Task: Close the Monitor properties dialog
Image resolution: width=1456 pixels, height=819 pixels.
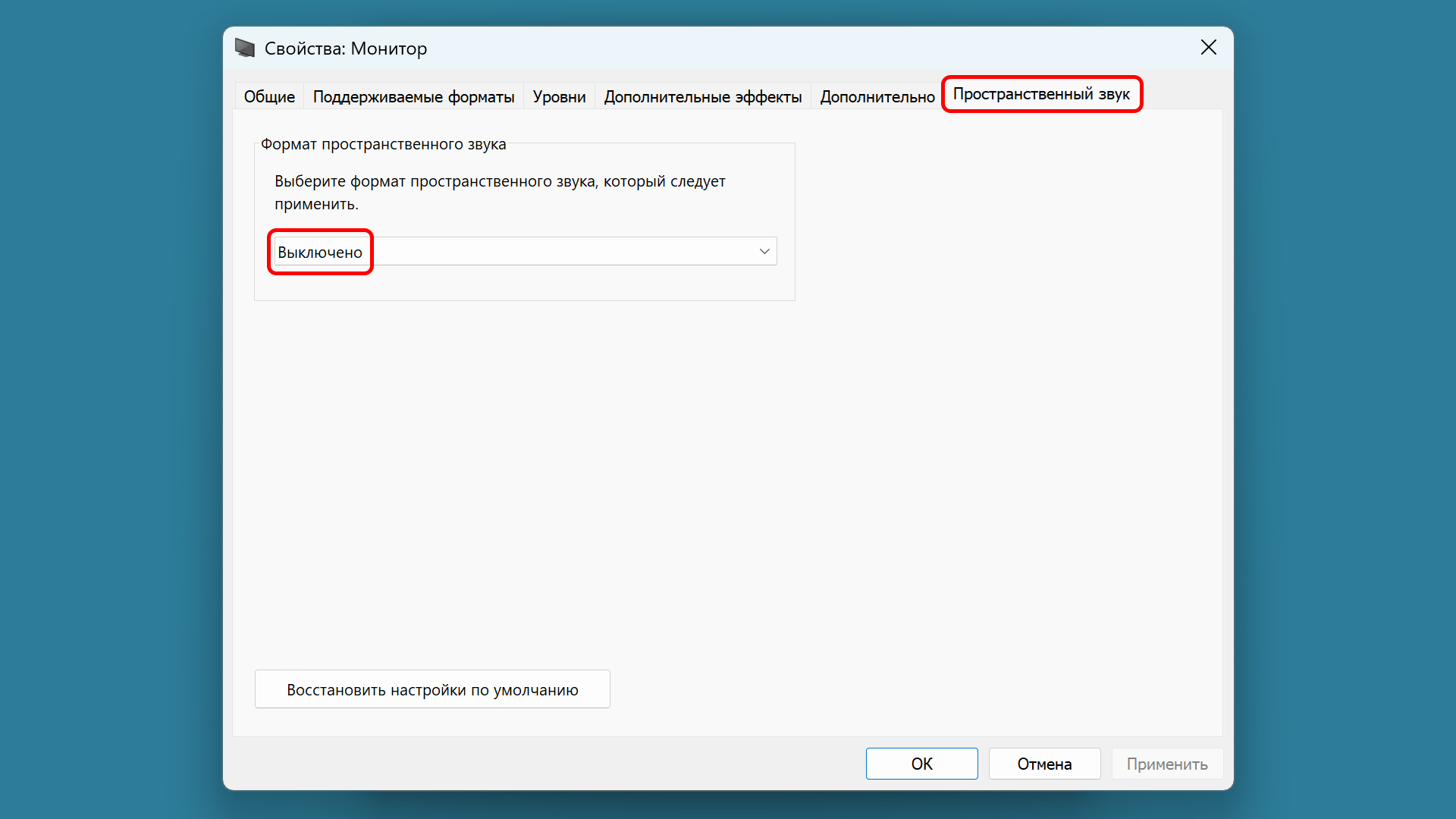Action: tap(1208, 48)
